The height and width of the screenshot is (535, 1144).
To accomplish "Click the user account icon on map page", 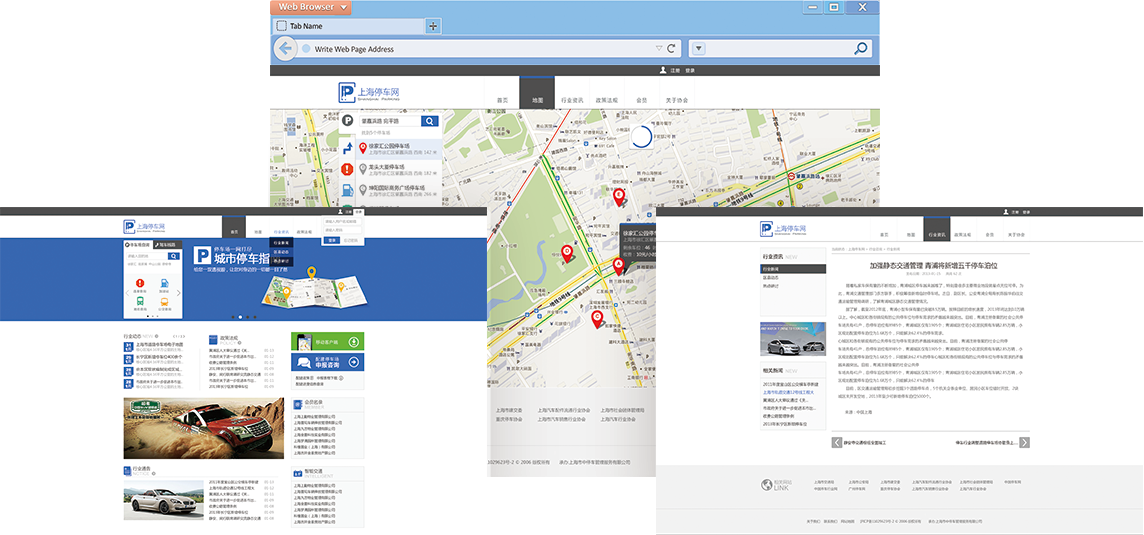I will (663, 71).
